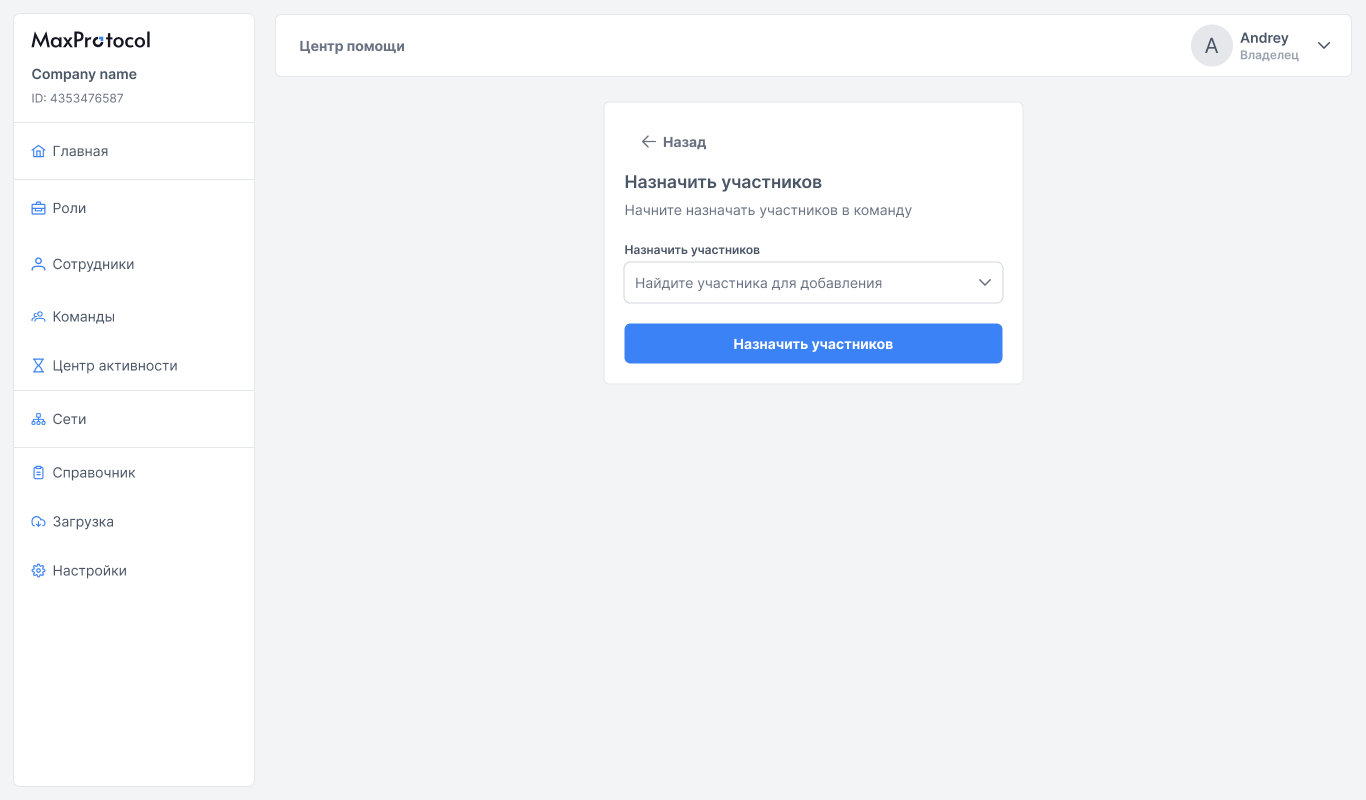This screenshot has width=1366, height=800.
Task: Open the dropdown arrow in participant field
Action: (x=985, y=283)
